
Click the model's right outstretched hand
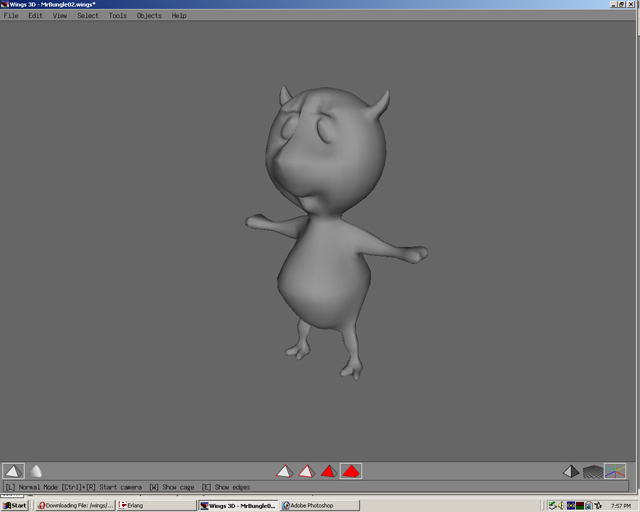[x=255, y=221]
